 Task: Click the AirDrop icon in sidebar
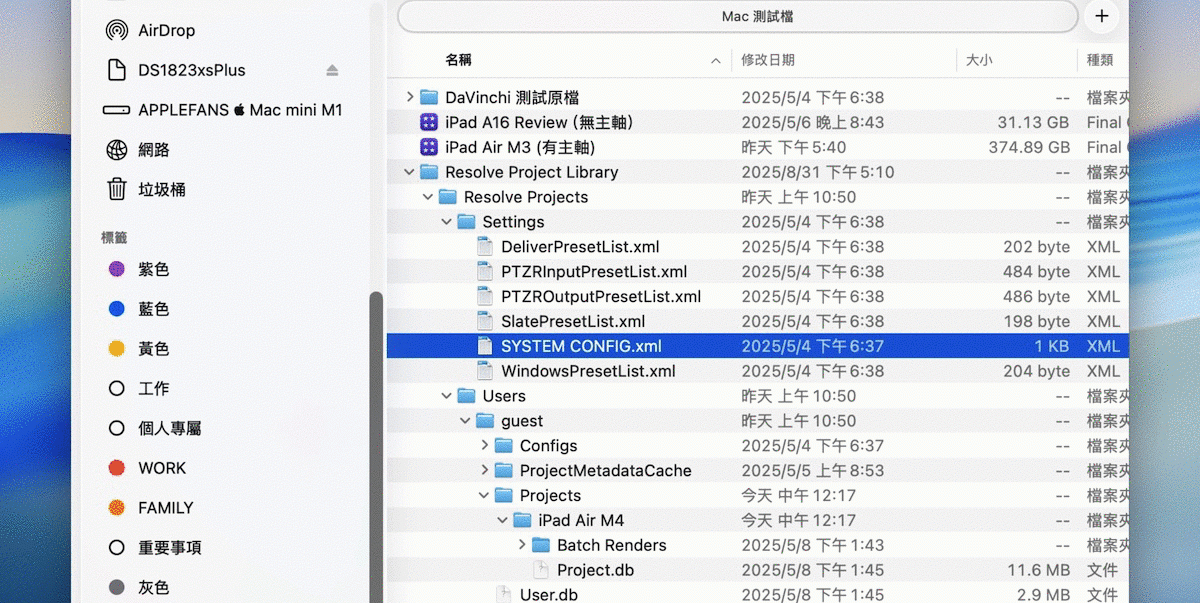tap(117, 31)
